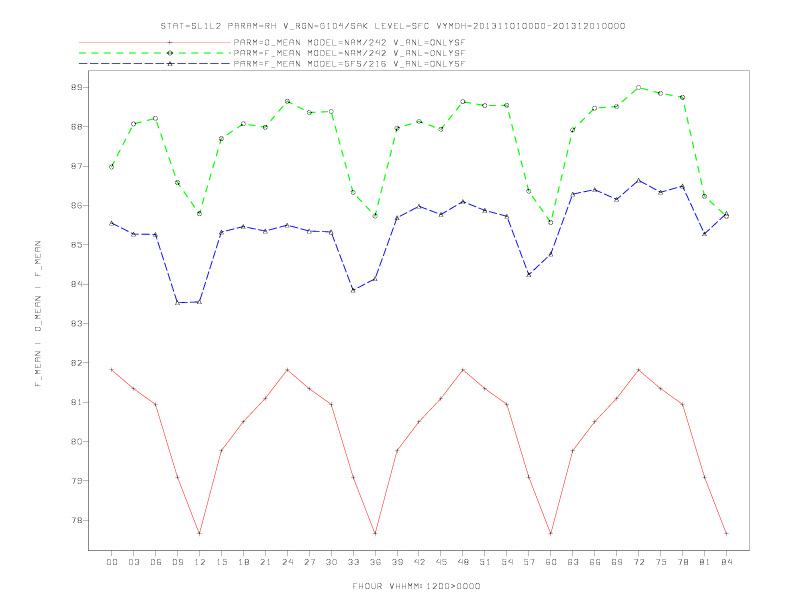
Task: Click the x-axis tick label 63
Action: (x=573, y=562)
